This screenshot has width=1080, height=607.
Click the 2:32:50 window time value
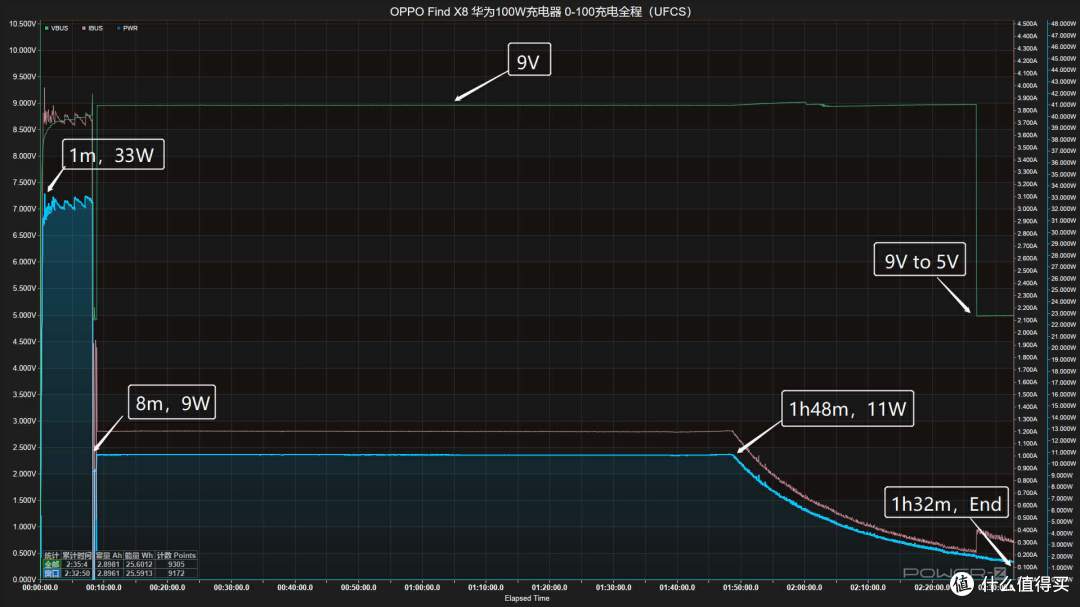(x=77, y=573)
